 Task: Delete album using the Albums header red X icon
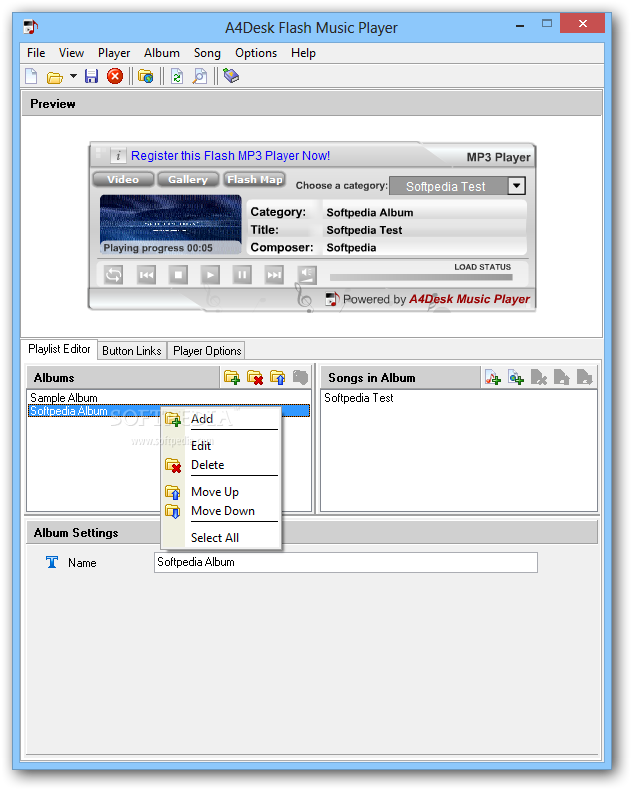coord(255,377)
